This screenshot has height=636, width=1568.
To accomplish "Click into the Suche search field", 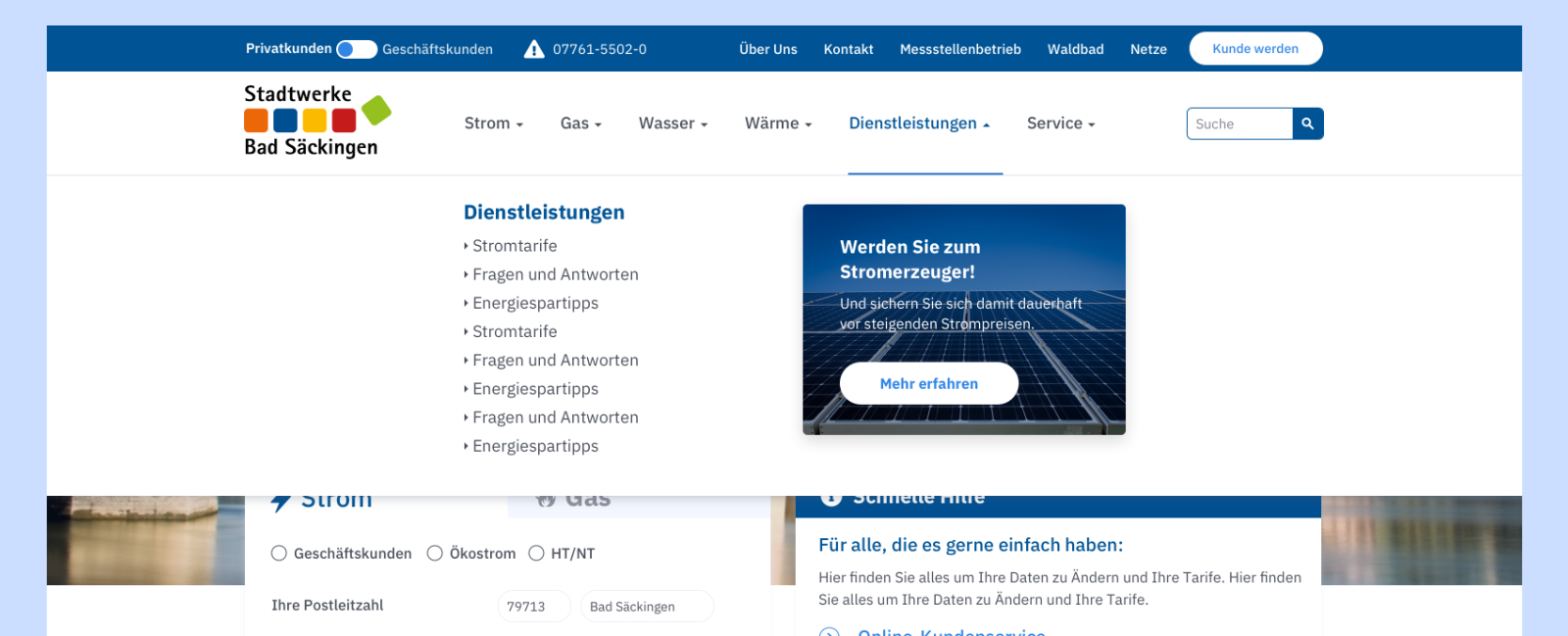I will click(x=1239, y=124).
